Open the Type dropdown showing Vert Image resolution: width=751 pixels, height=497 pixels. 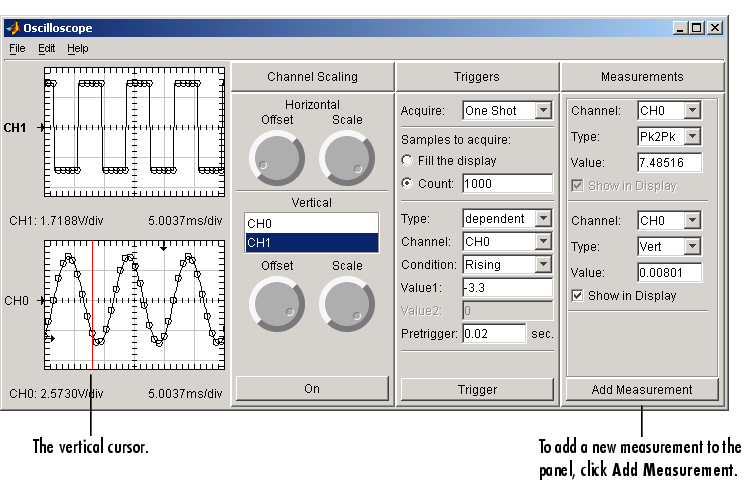(x=669, y=247)
